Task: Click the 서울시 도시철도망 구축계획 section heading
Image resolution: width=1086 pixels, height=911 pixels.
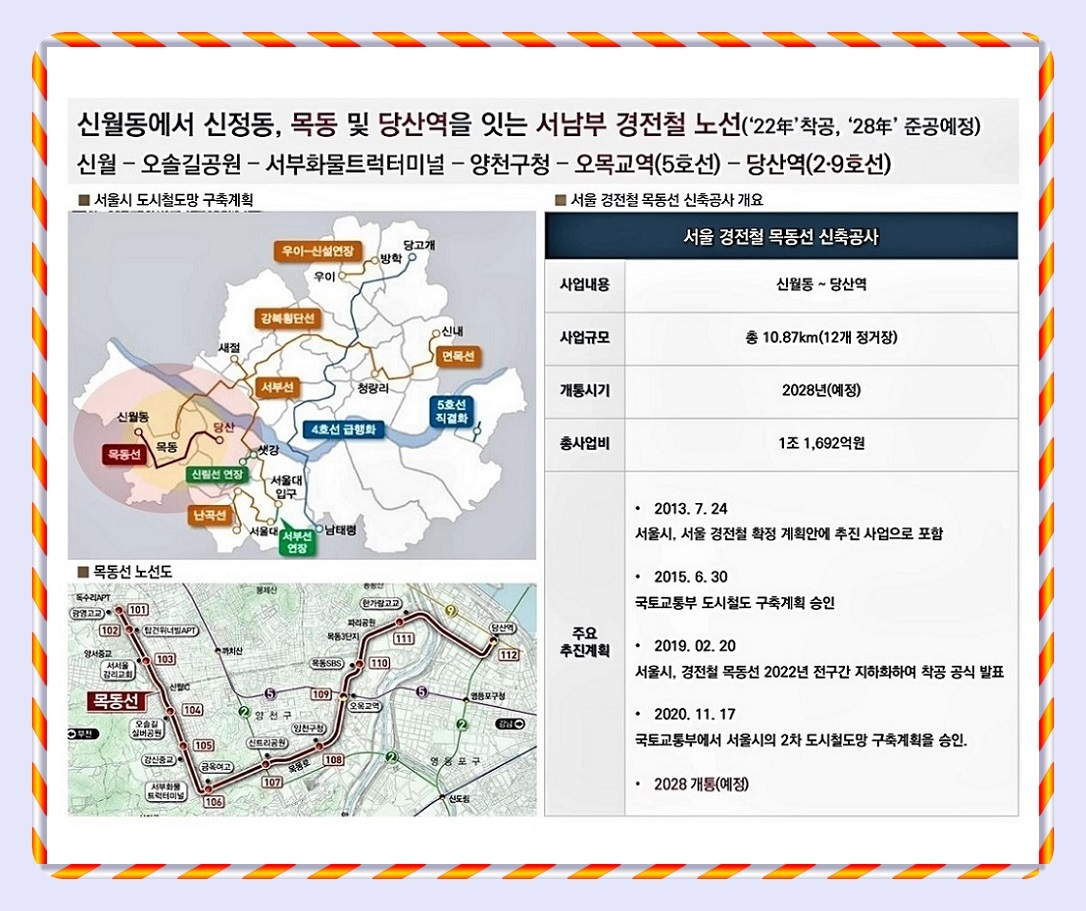Action: point(173,200)
